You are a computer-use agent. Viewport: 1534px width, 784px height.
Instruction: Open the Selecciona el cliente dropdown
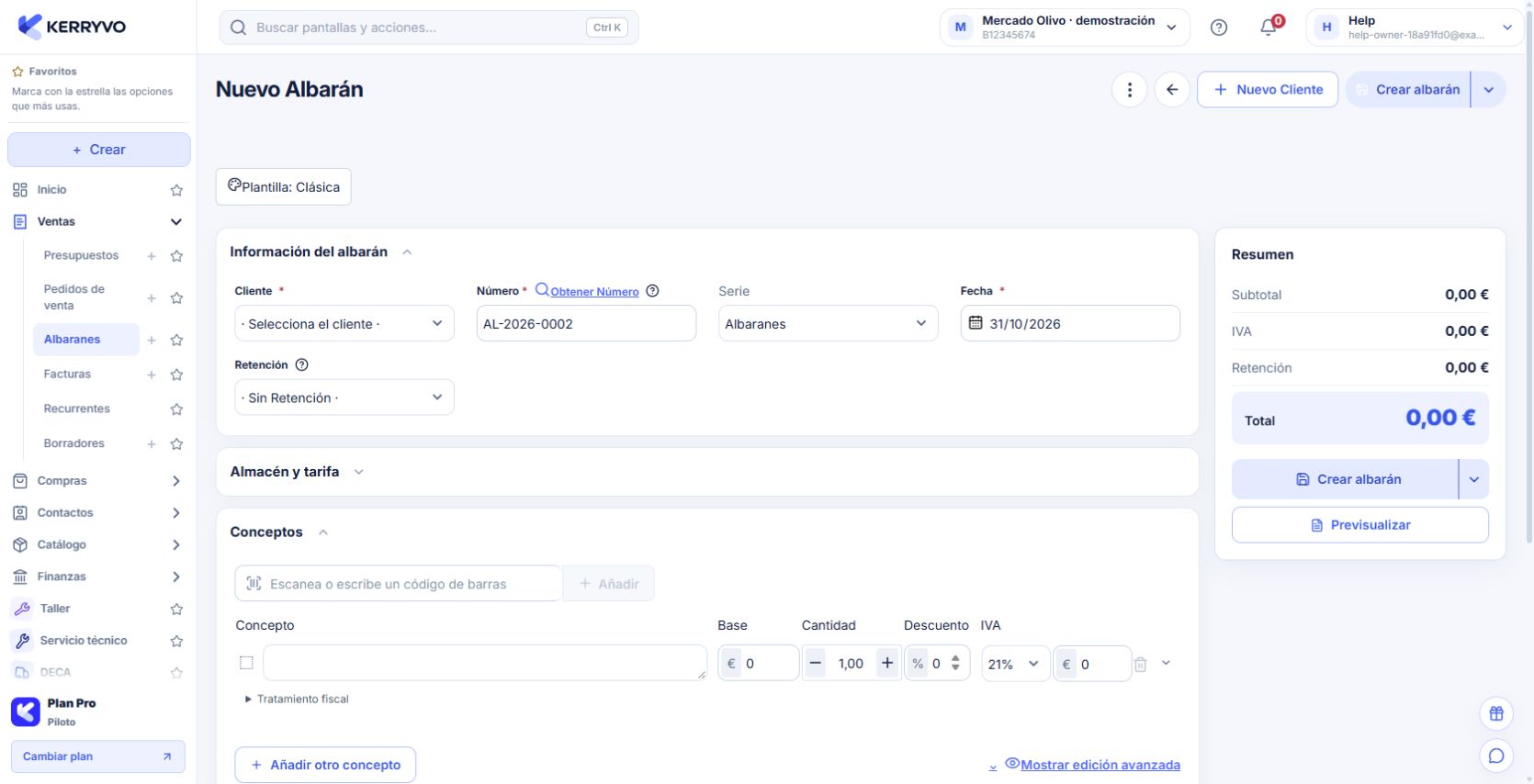[344, 323]
